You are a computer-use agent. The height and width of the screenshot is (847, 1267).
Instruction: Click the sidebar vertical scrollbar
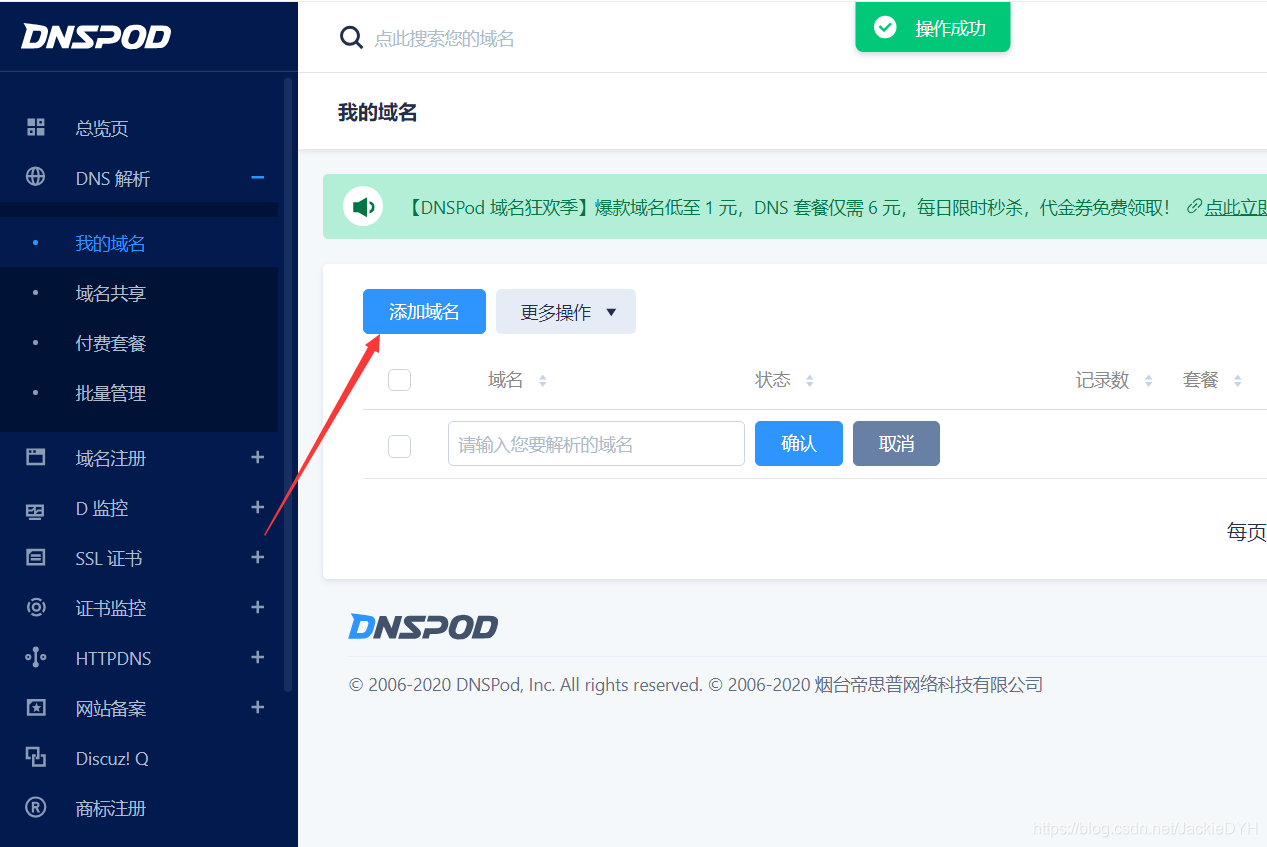[288, 385]
